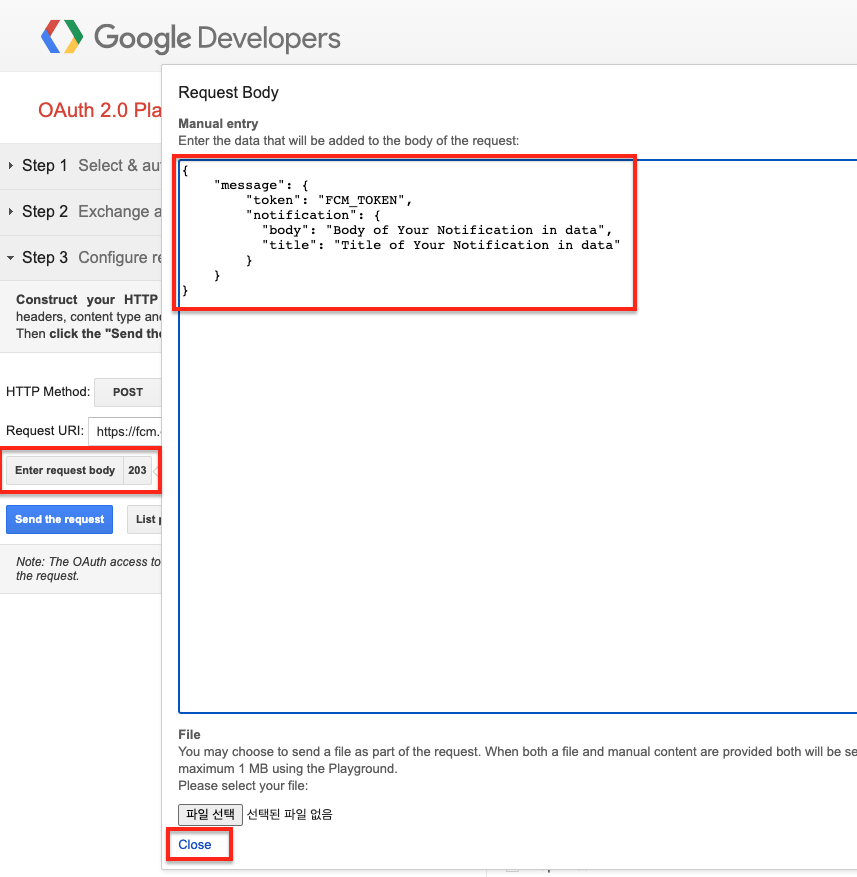The width and height of the screenshot is (857, 877).
Task: Click the "token": "FCM_TOKEN" line
Action: click(329, 200)
